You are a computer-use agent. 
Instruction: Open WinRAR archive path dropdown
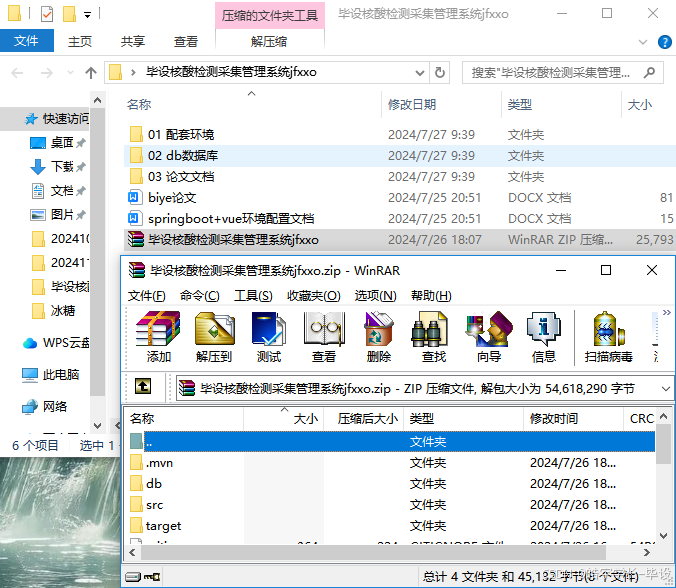tap(665, 389)
